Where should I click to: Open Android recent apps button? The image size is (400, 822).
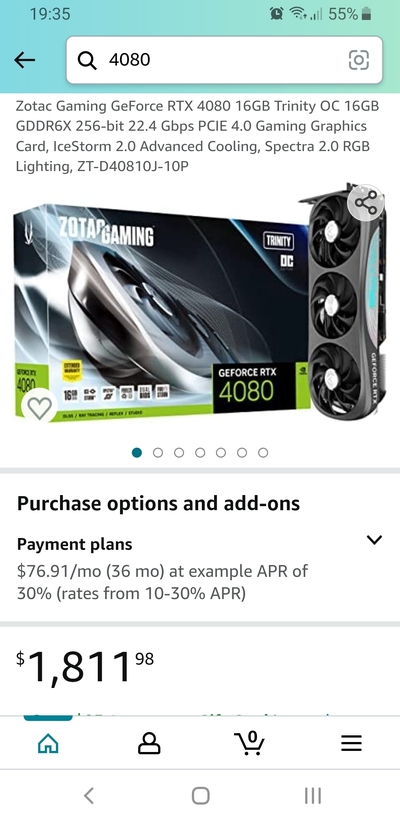pos(313,796)
